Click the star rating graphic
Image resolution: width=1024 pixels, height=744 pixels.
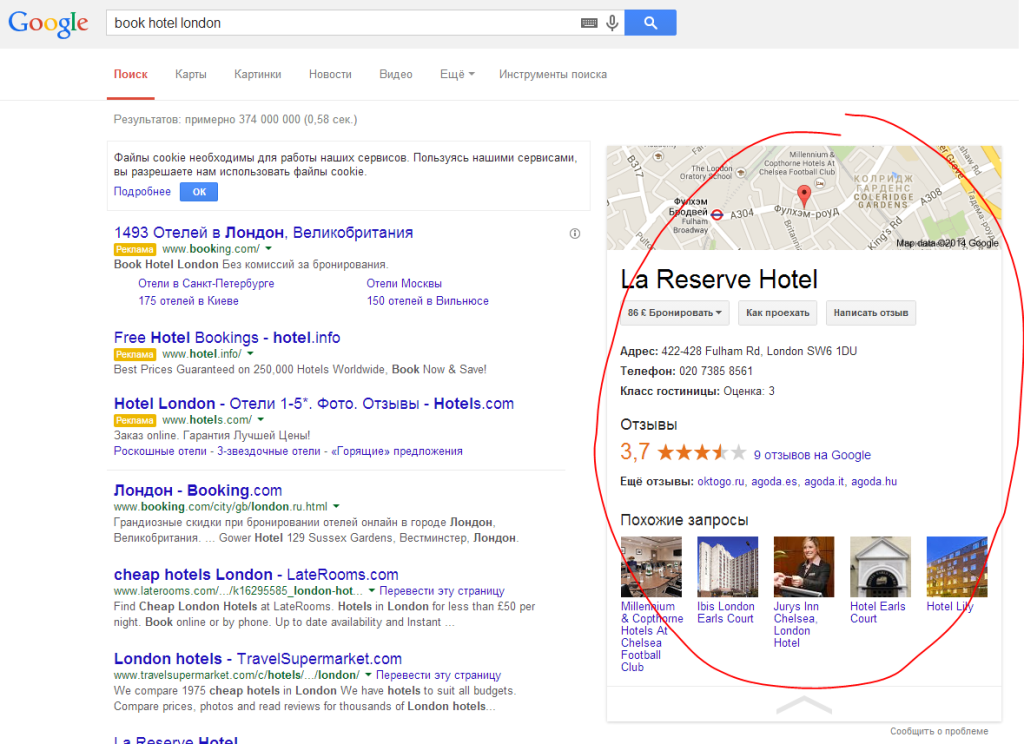click(701, 452)
